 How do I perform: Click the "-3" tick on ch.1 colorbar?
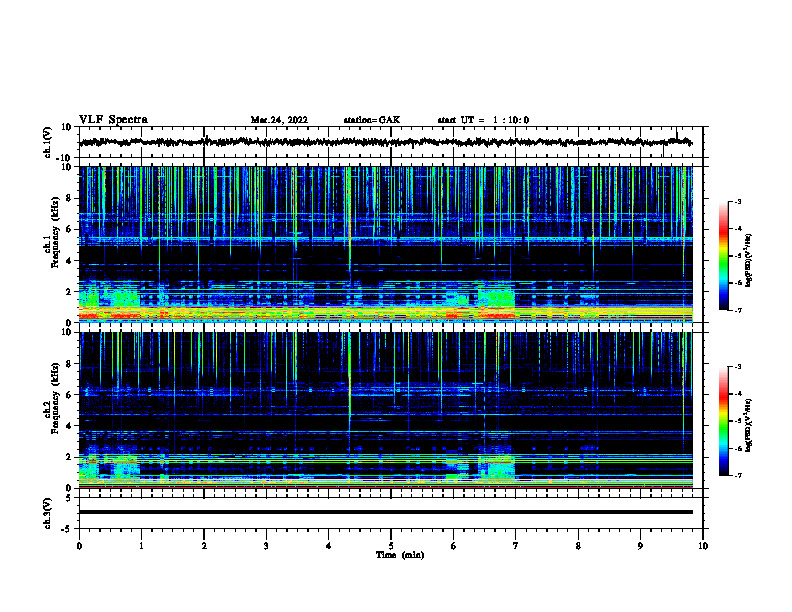[x=737, y=202]
